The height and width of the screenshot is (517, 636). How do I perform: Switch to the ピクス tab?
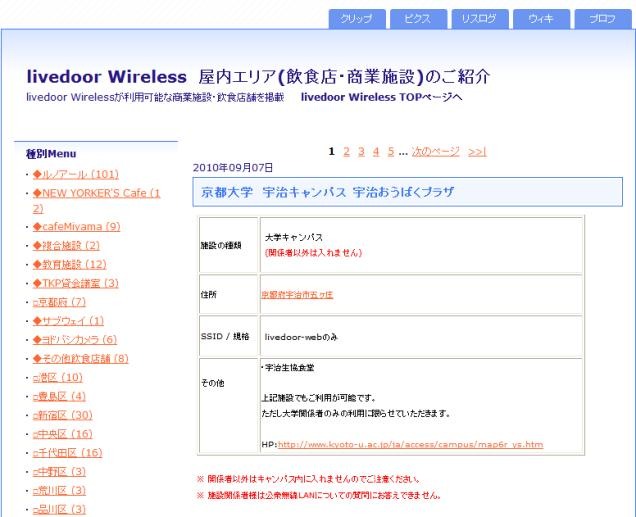point(419,19)
